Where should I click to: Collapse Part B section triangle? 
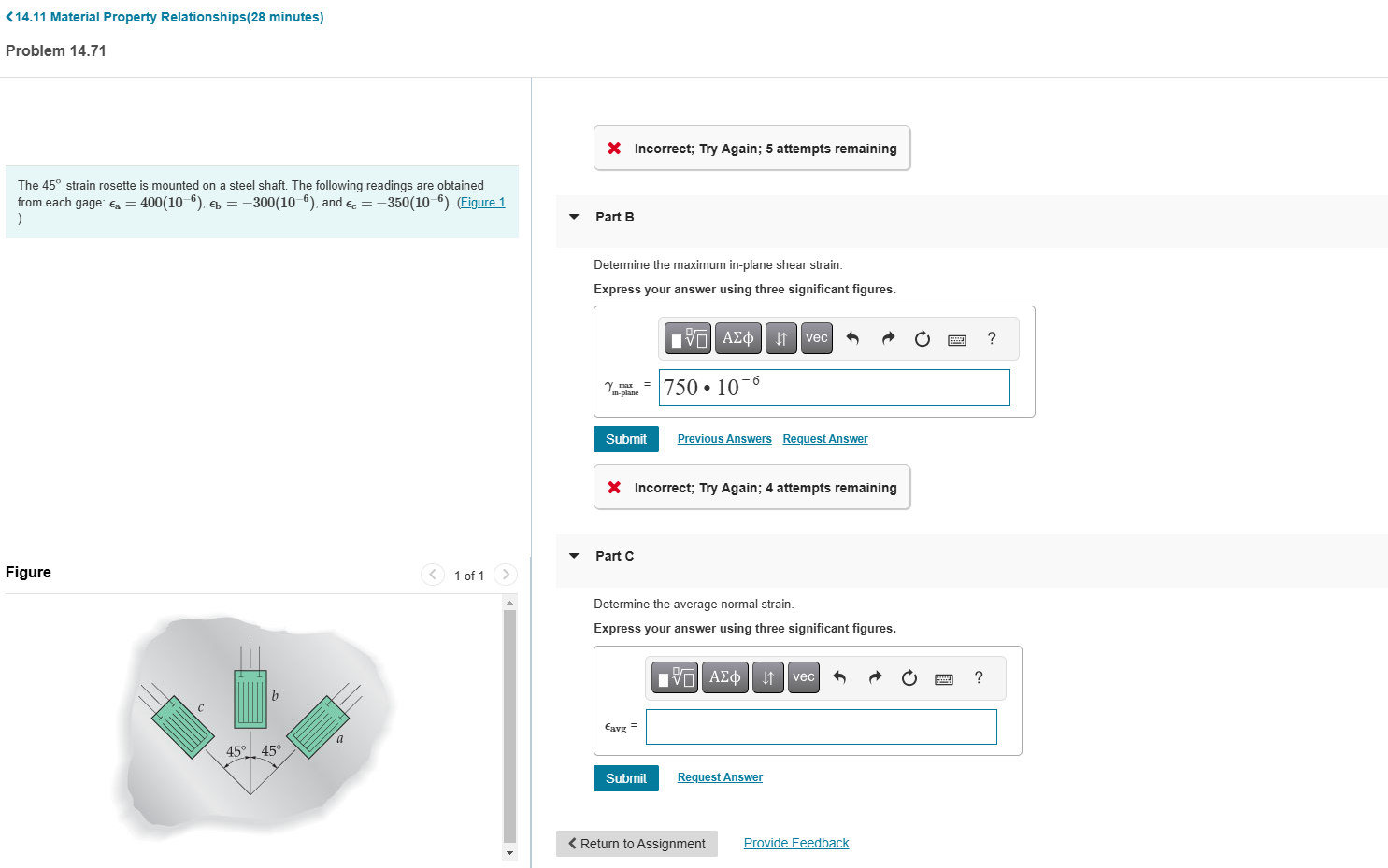(574, 217)
